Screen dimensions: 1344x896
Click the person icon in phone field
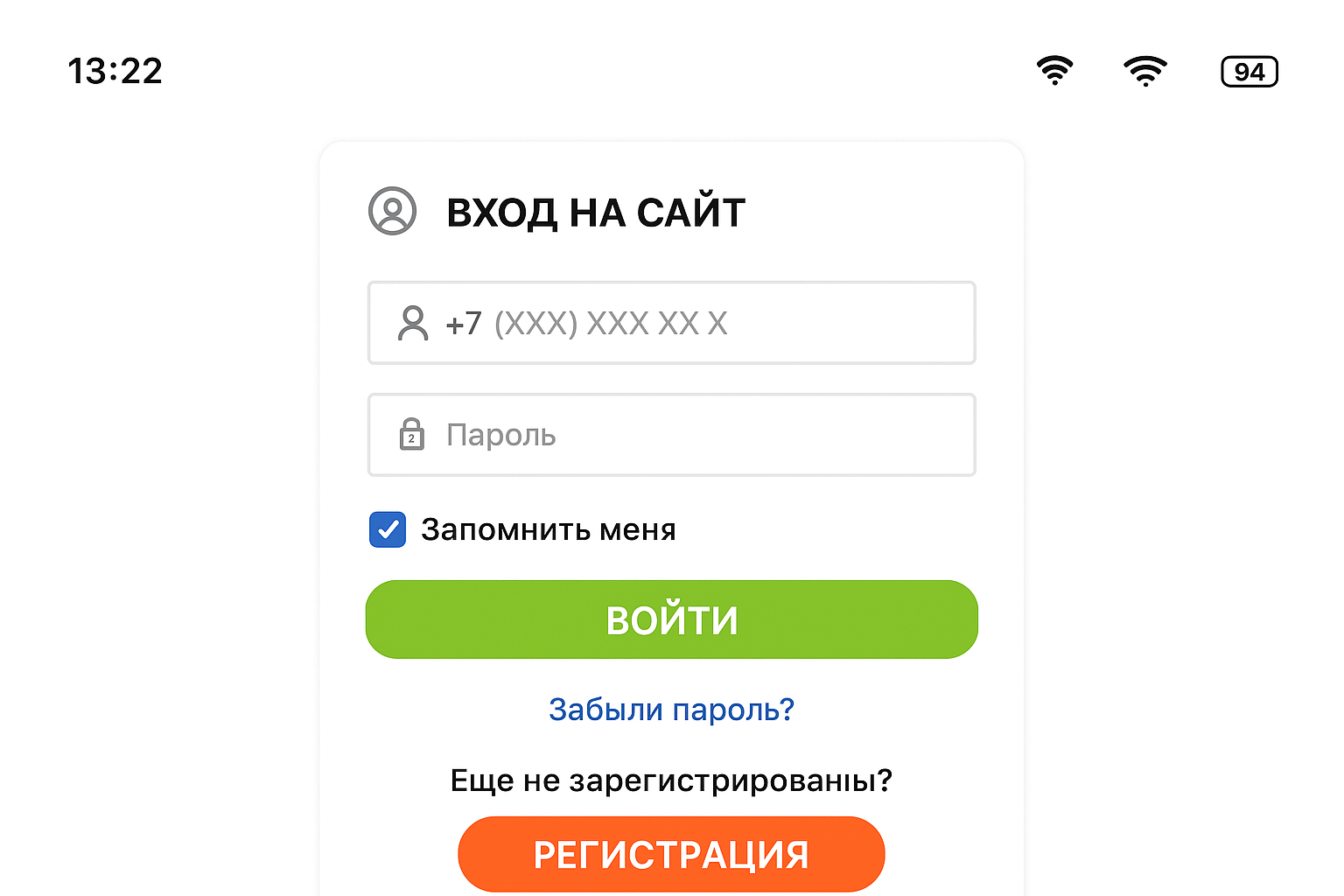(413, 323)
